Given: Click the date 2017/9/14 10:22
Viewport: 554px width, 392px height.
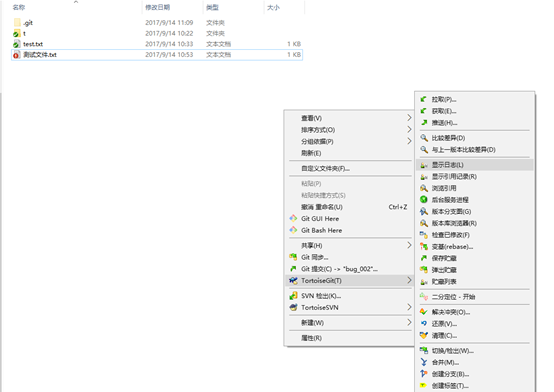Looking at the screenshot, I should coord(169,33).
